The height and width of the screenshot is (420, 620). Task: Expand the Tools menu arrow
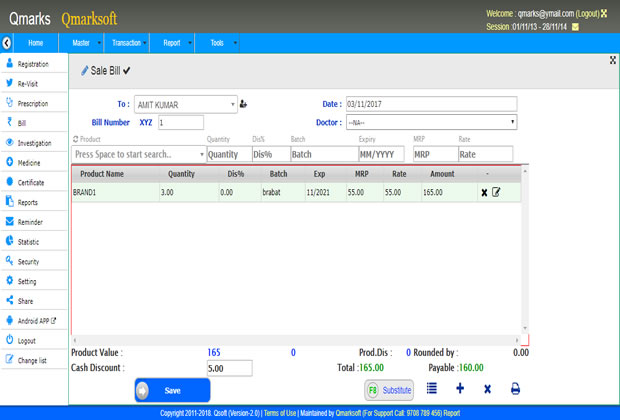[235, 43]
